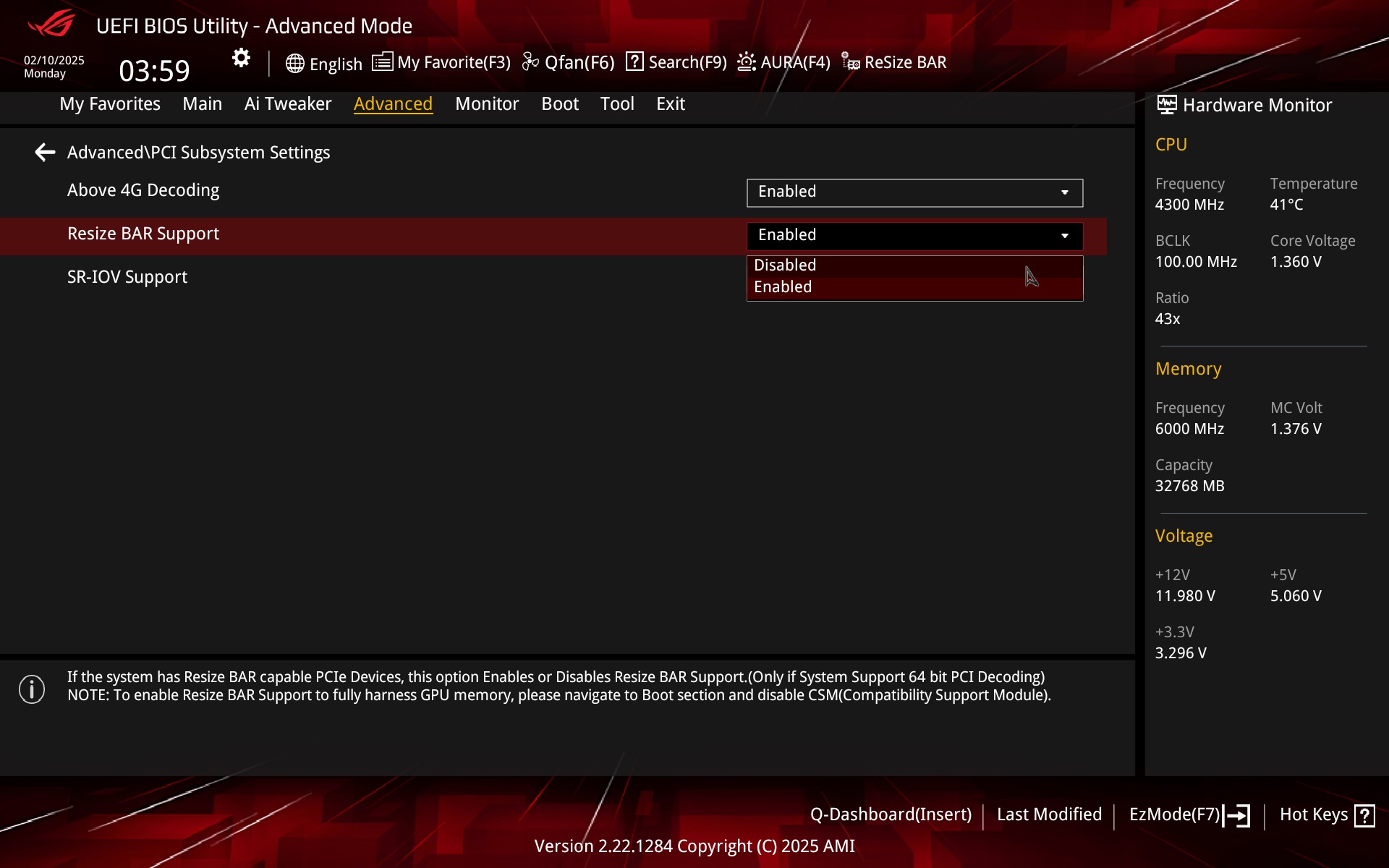This screenshot has width=1389, height=868.
Task: Collapse Resize BAR Support dropdown arrow
Action: 1064,236
